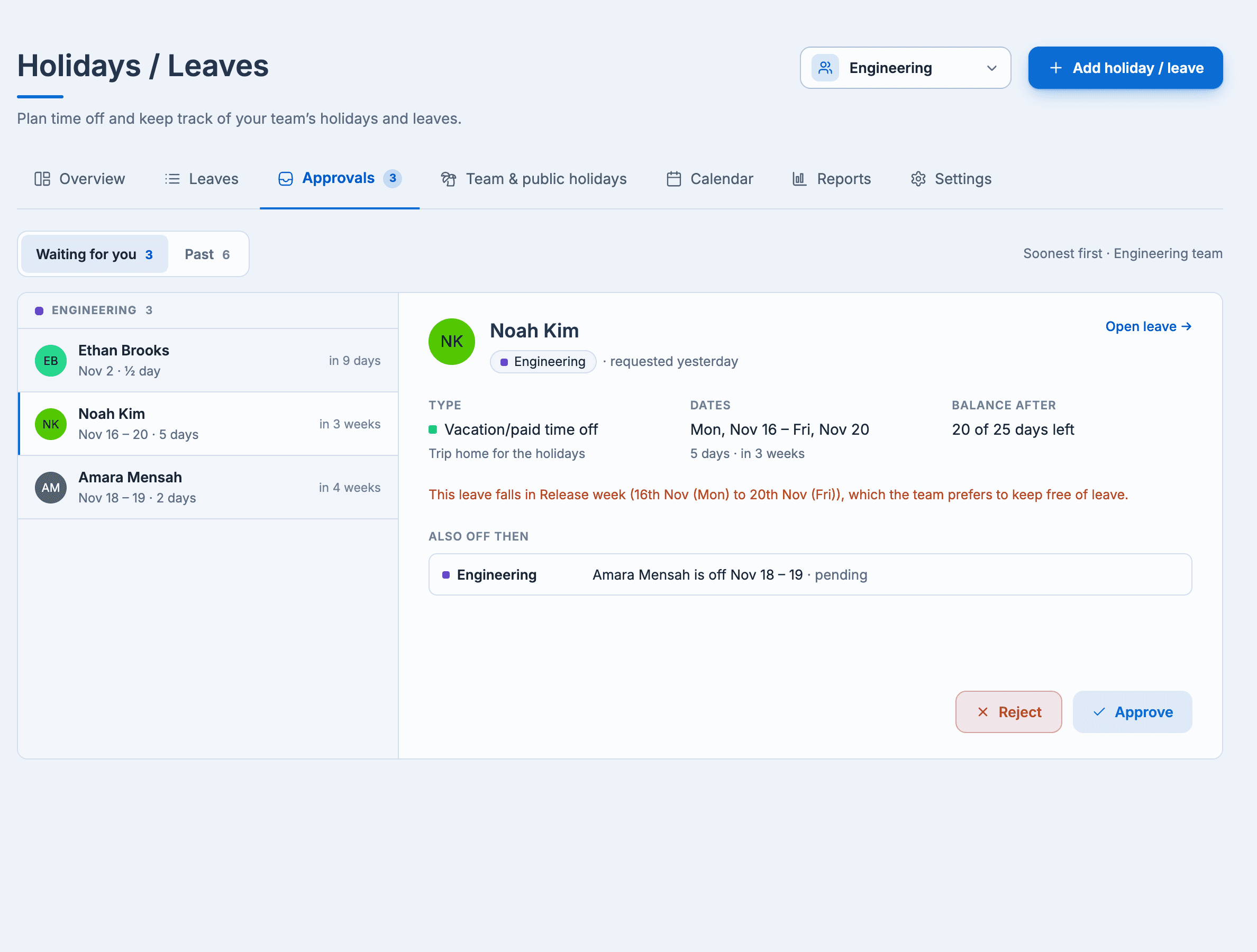Viewport: 1257px width, 952px height.
Task: Click the Approvals count badge 3
Action: 392,178
